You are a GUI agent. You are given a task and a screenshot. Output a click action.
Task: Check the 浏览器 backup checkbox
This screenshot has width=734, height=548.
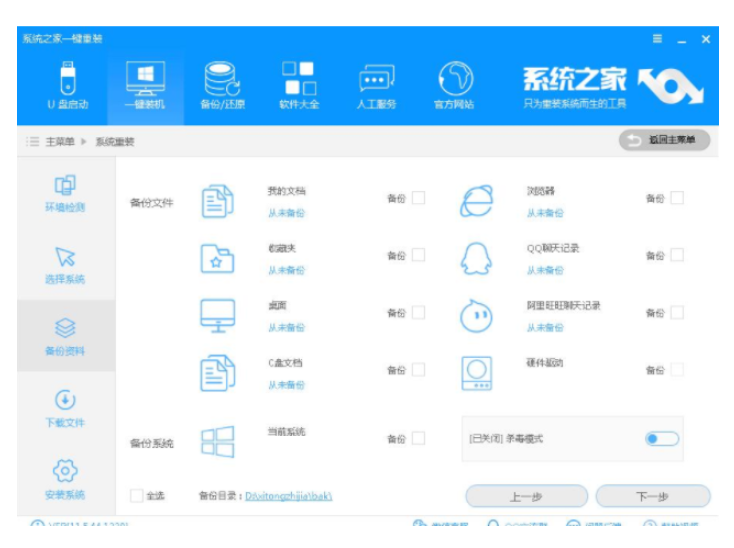[677, 198]
